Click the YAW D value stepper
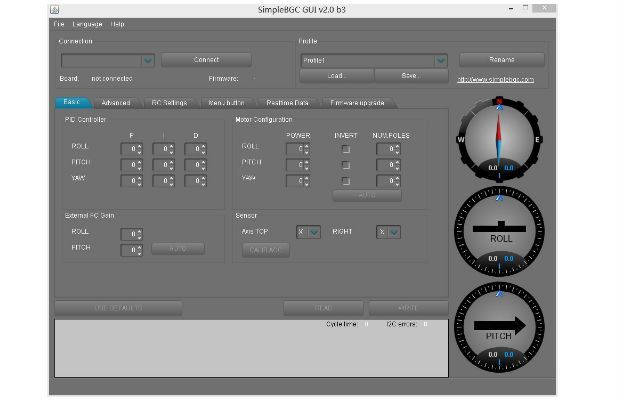This screenshot has width=620, height=400. point(195,181)
